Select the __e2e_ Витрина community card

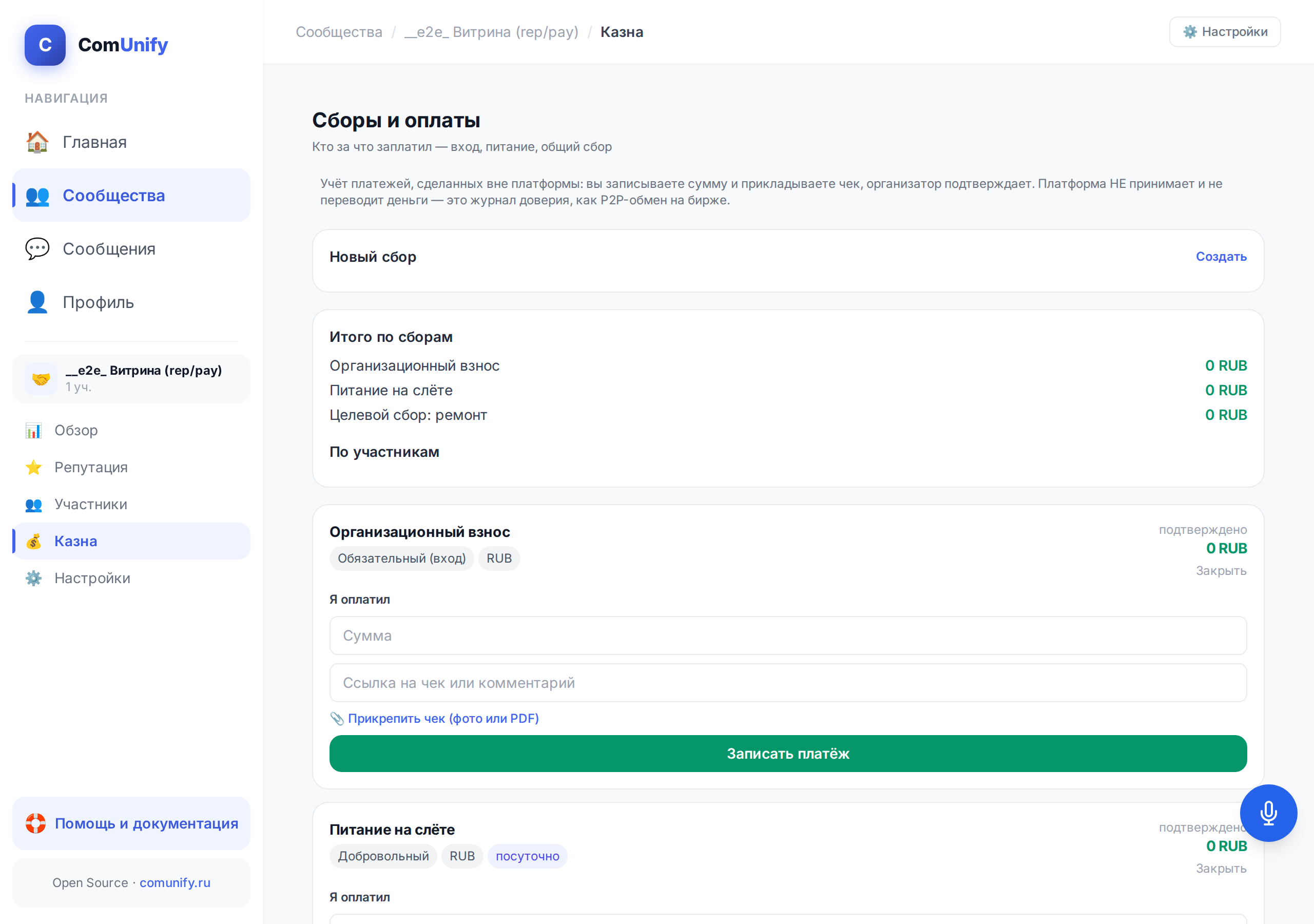[x=131, y=378]
